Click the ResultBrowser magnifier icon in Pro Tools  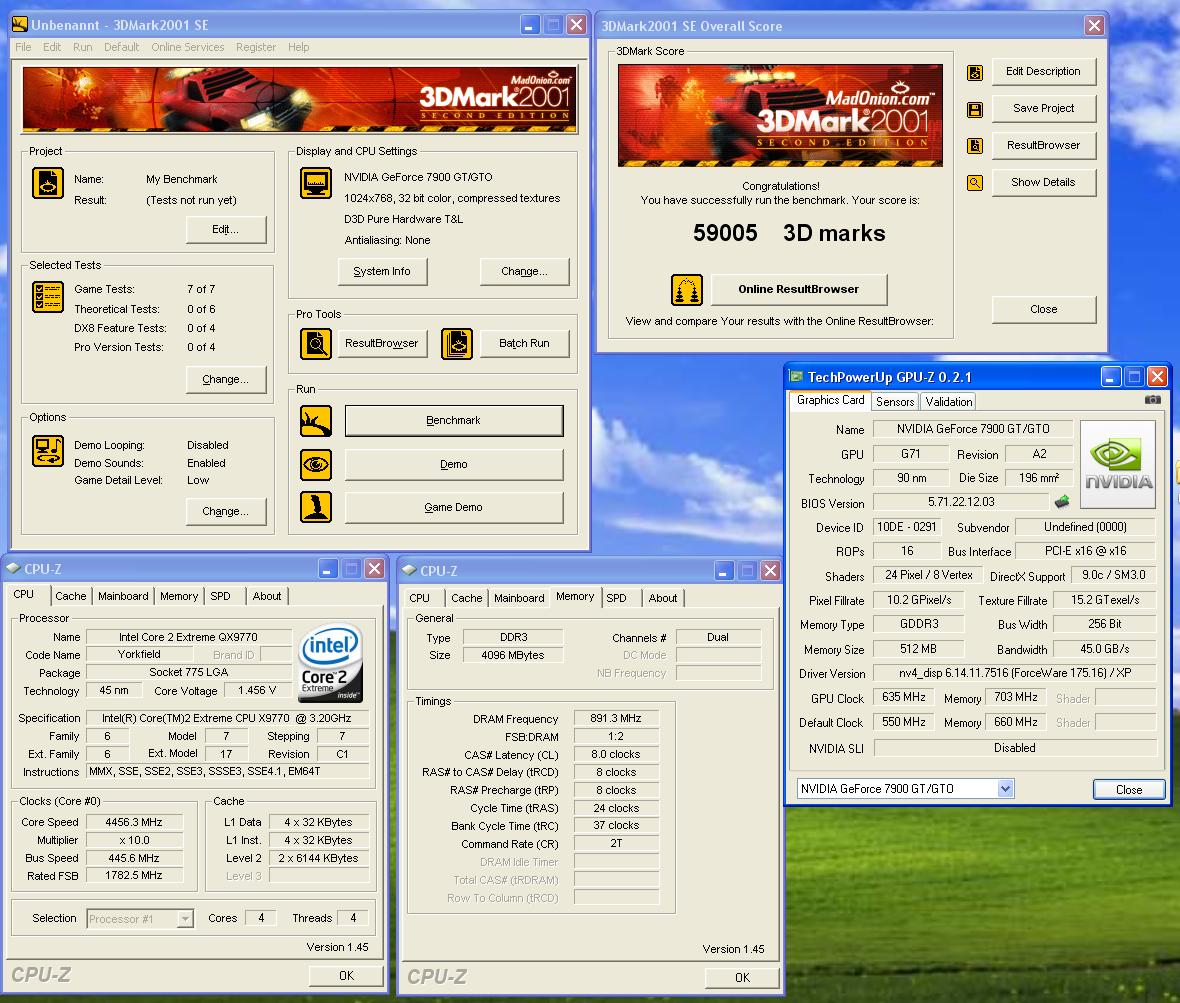click(x=315, y=344)
